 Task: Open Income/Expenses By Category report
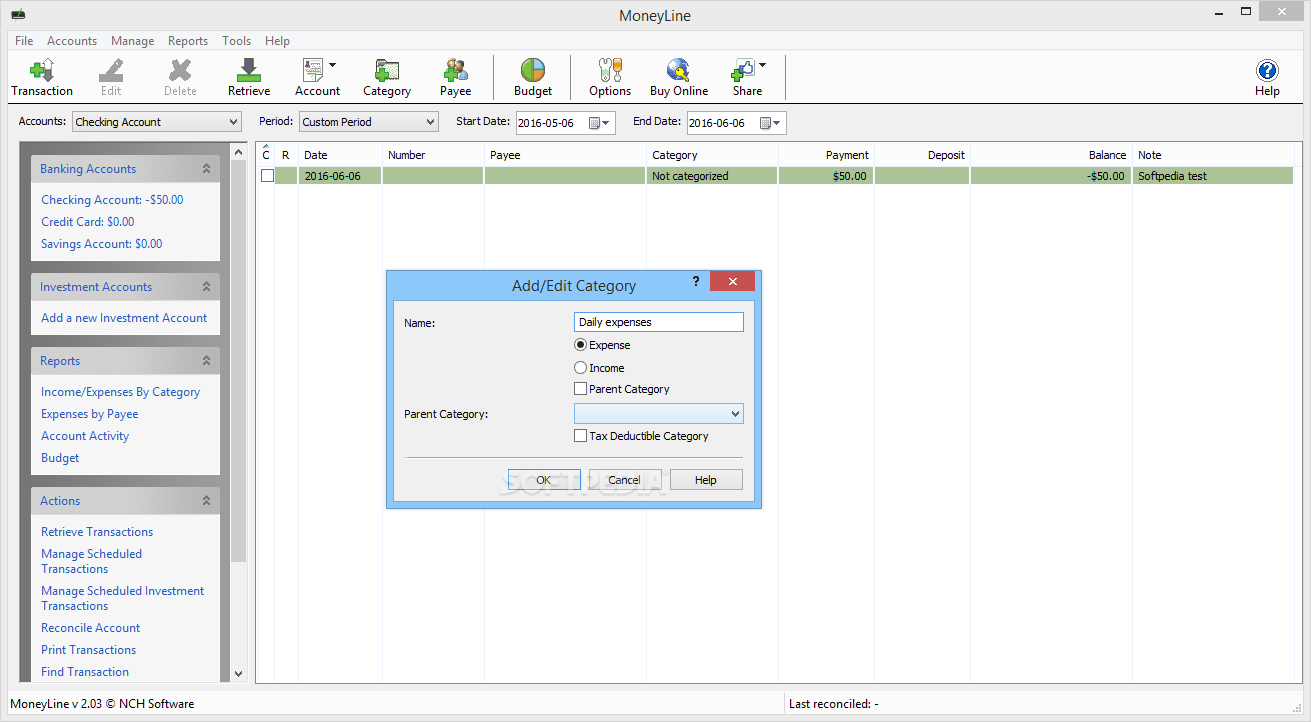tap(120, 392)
